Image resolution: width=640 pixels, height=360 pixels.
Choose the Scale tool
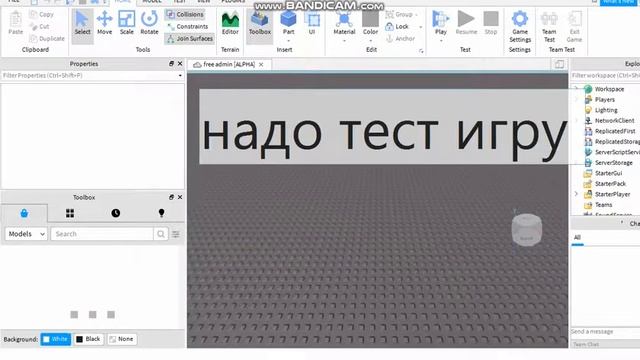pos(127,24)
